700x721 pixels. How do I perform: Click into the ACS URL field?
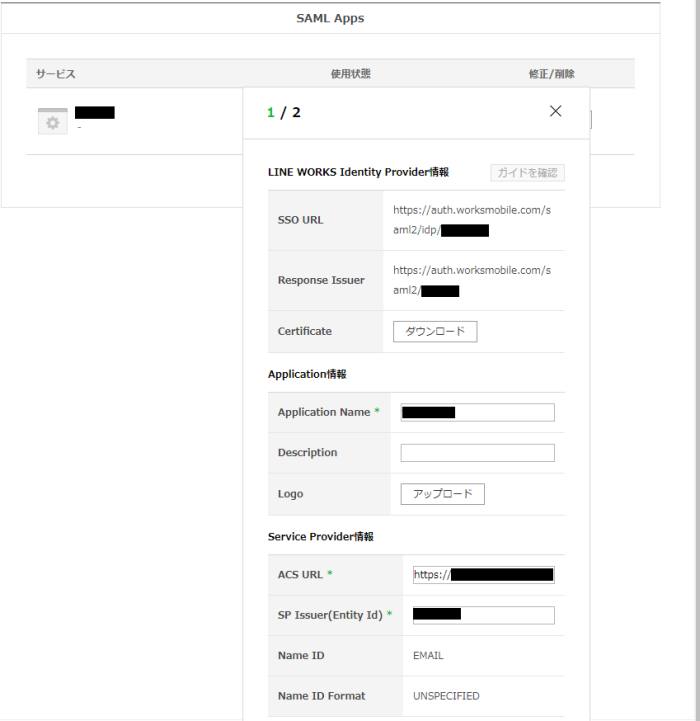[483, 575]
